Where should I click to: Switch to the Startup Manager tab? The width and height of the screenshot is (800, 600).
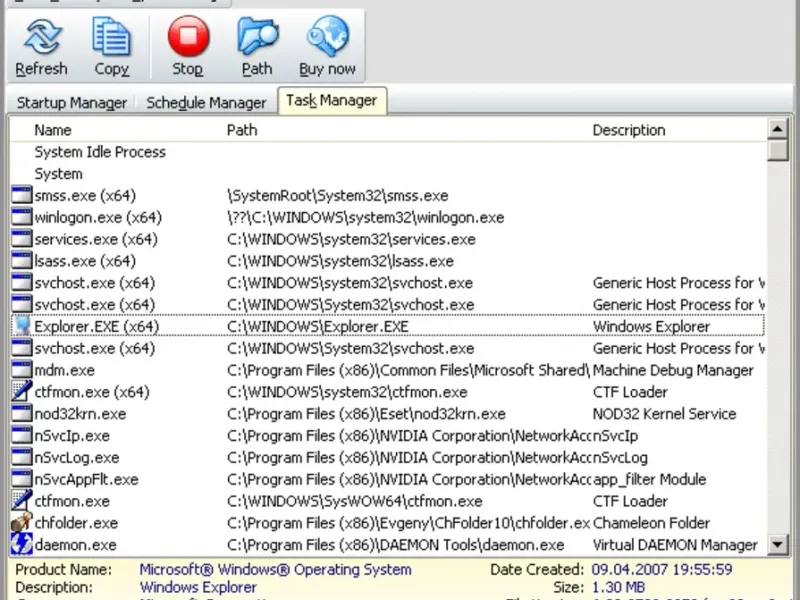tap(72, 103)
